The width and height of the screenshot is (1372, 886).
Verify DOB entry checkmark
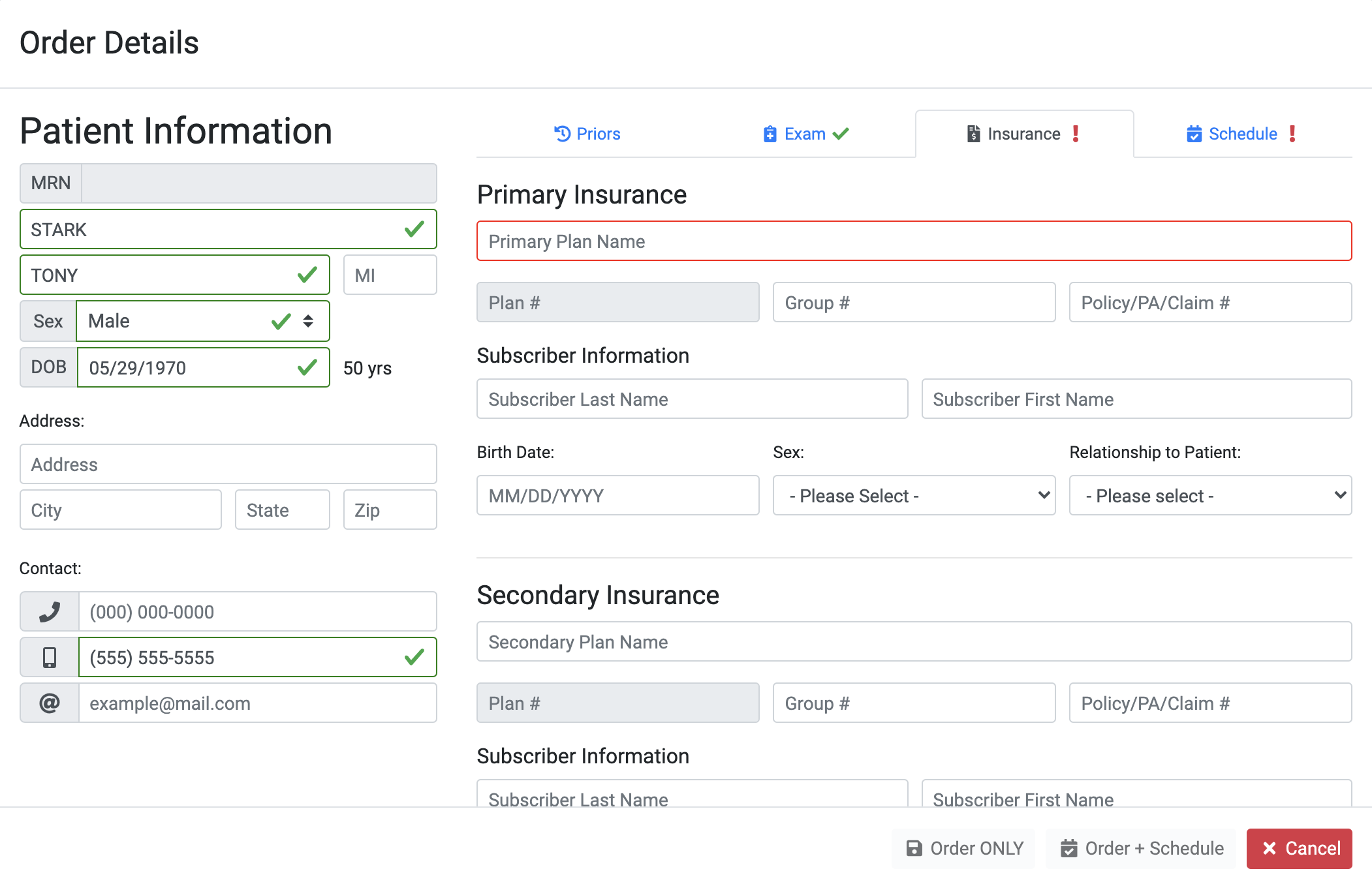[308, 366]
